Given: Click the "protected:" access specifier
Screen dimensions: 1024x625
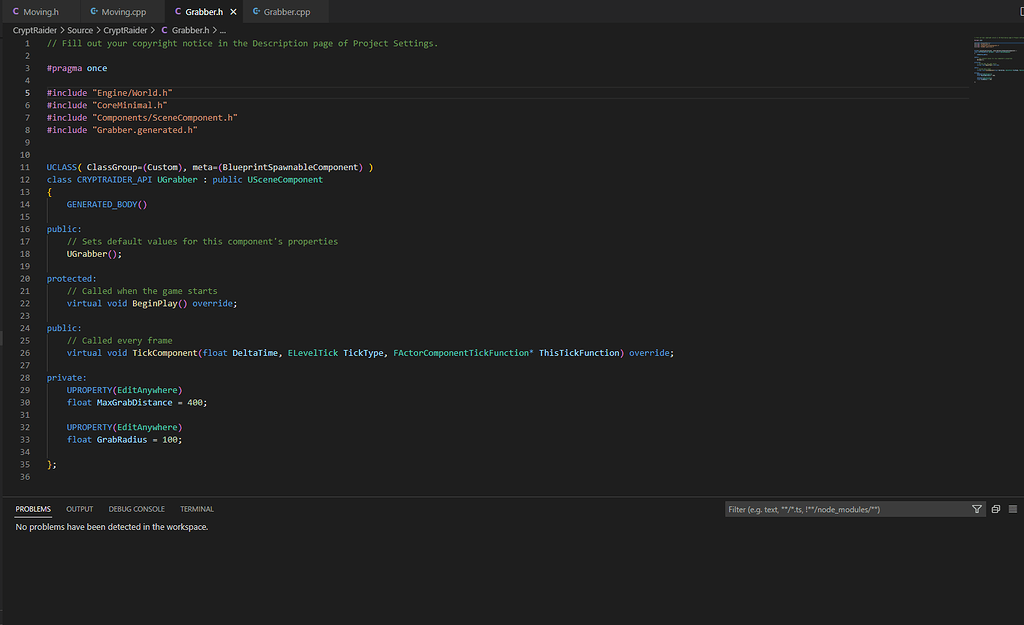Looking at the screenshot, I should pos(71,279).
